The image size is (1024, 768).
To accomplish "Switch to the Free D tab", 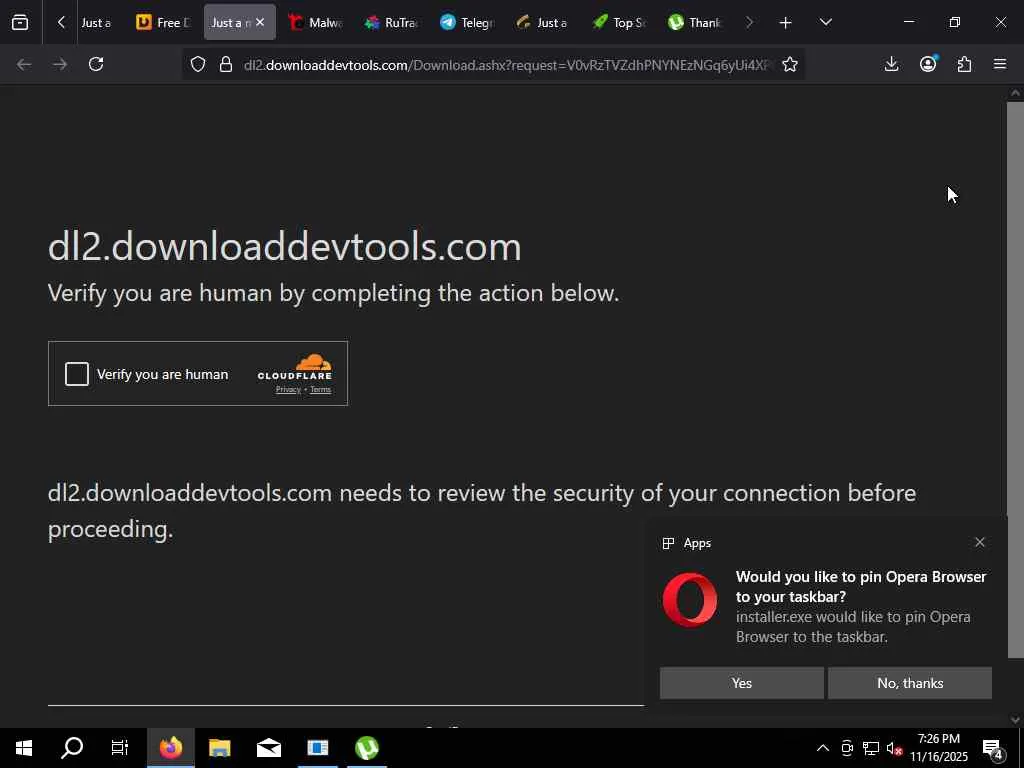I will 163,22.
